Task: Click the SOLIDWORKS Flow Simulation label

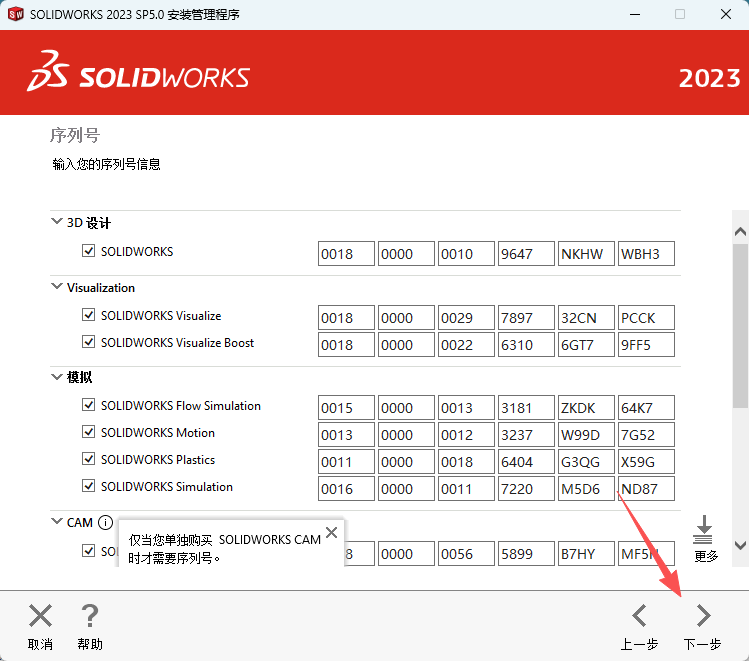Action: (181, 405)
